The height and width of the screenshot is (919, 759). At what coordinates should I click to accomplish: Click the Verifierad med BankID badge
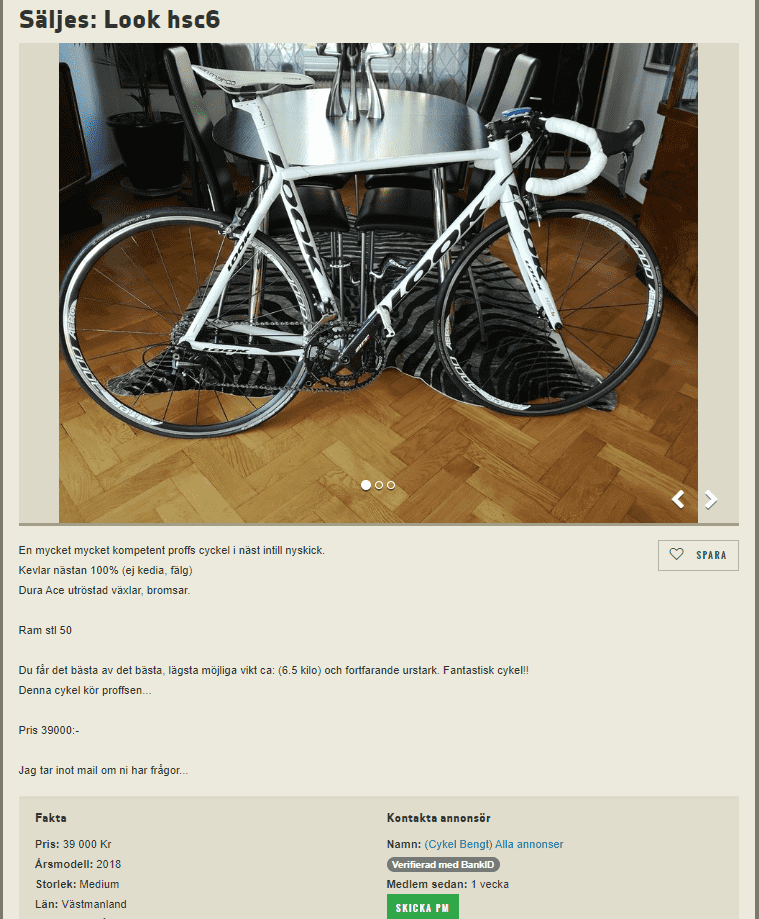tap(443, 864)
